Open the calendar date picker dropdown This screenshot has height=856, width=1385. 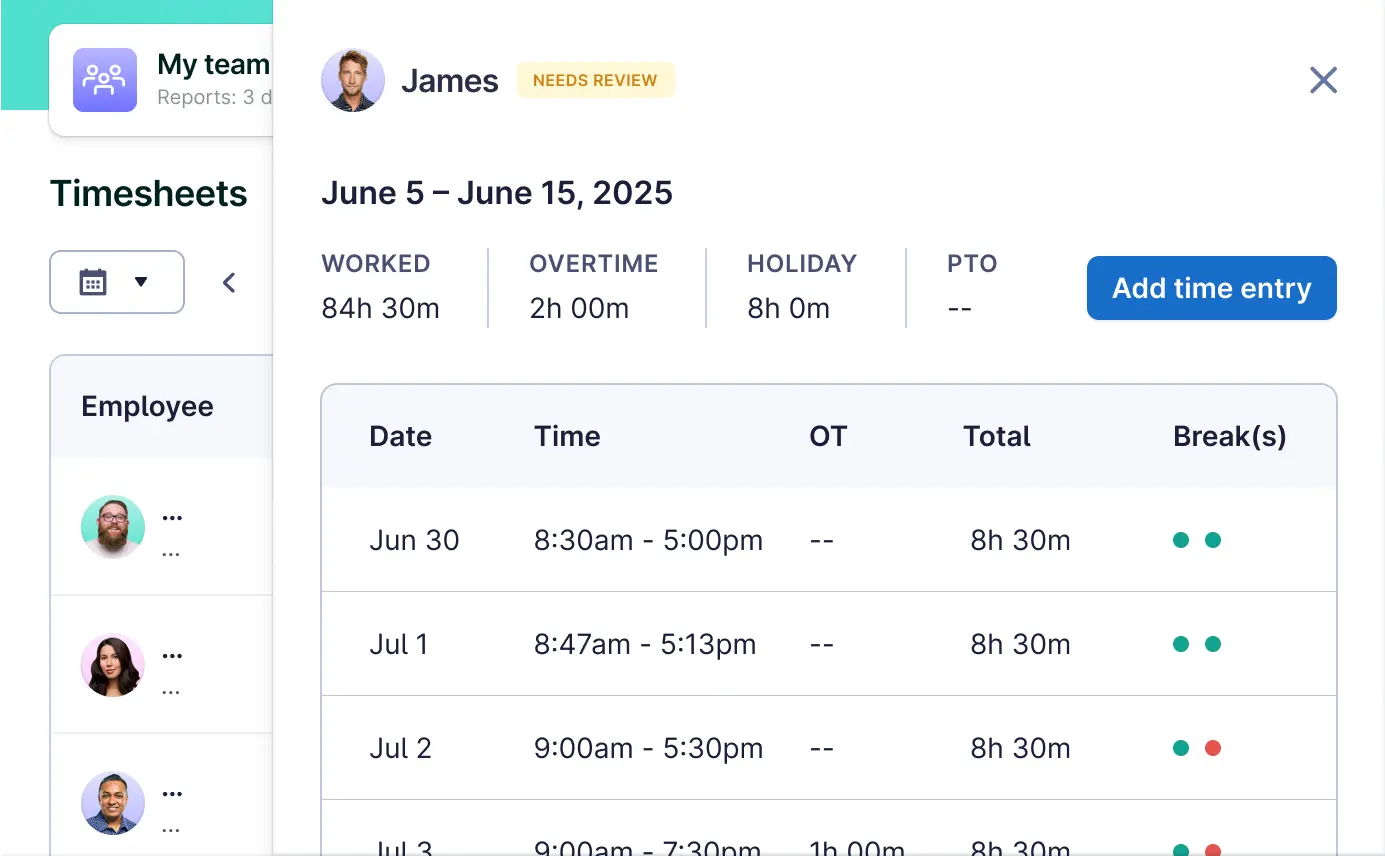(141, 282)
